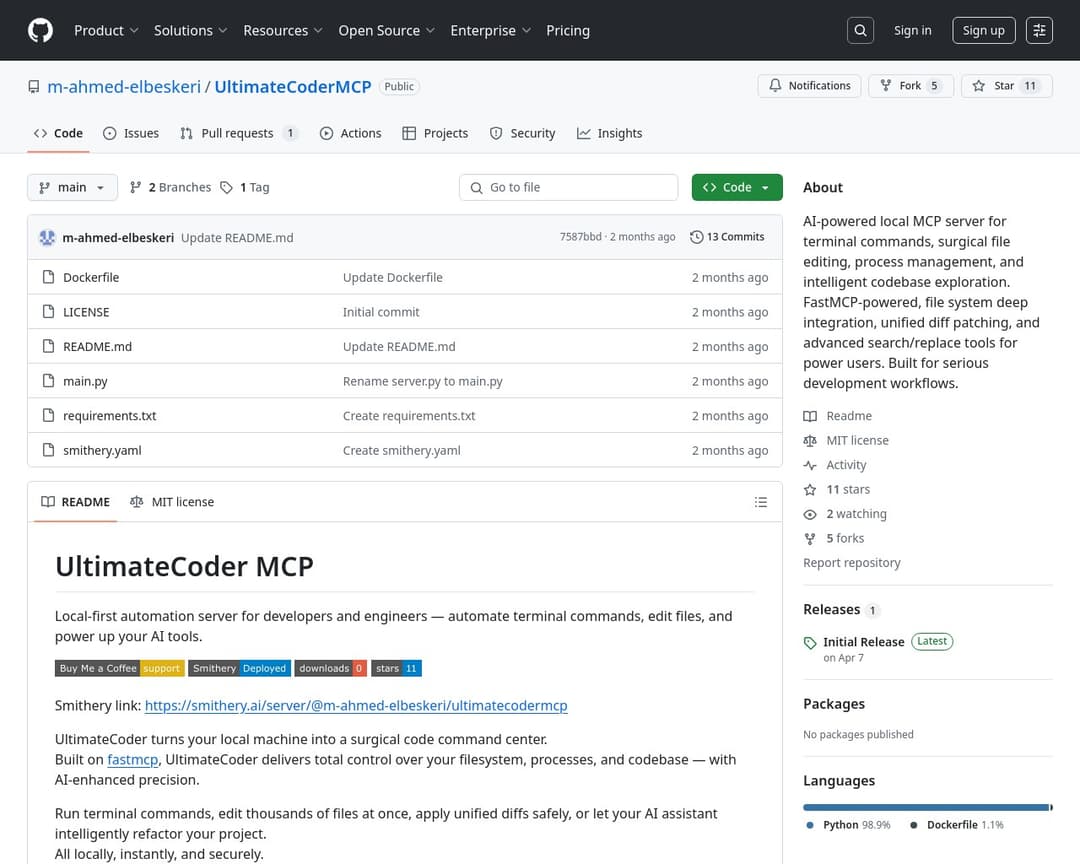
Task: Expand the Resources menu
Action: coord(282,30)
